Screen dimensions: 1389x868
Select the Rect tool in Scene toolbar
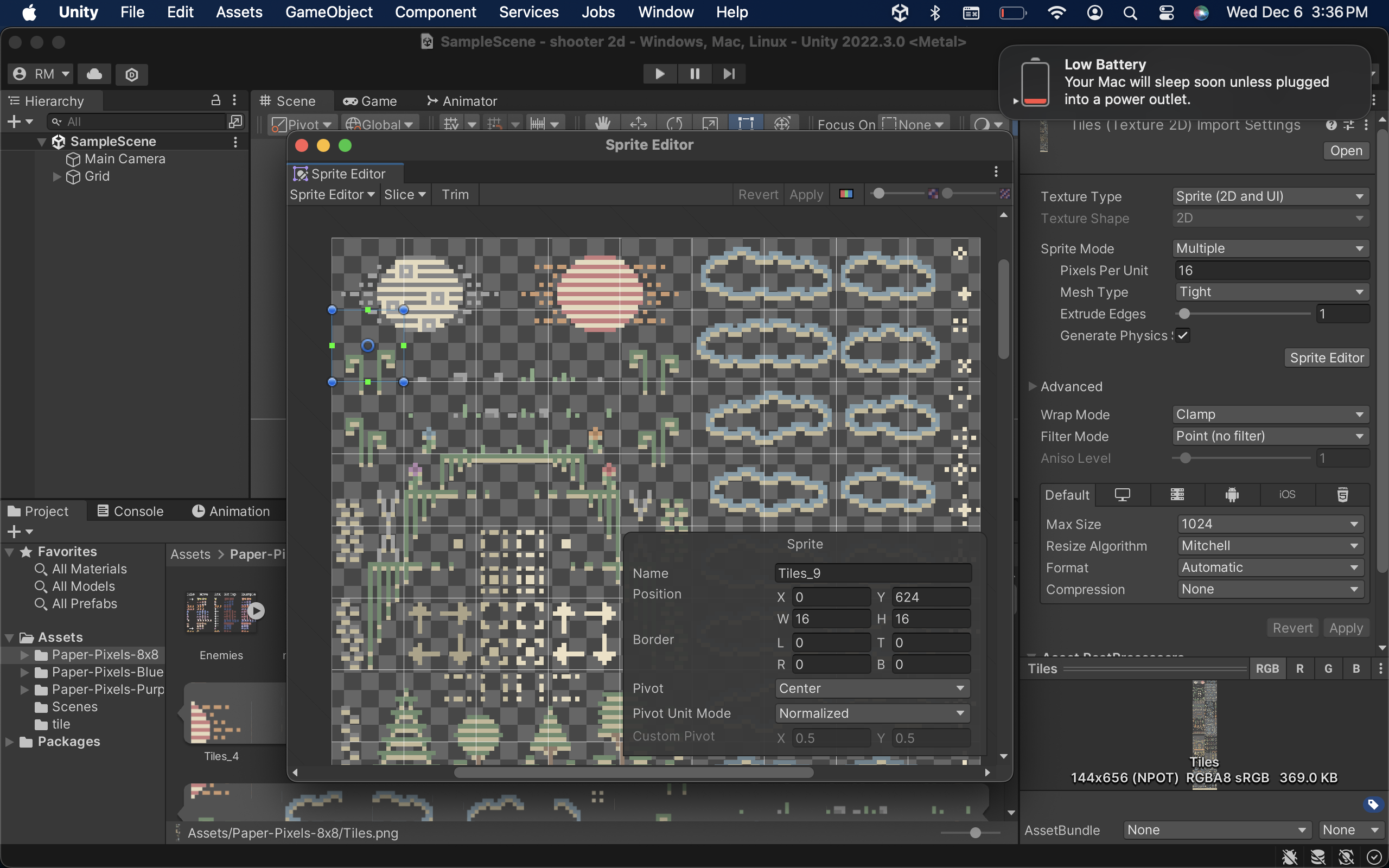click(746, 123)
